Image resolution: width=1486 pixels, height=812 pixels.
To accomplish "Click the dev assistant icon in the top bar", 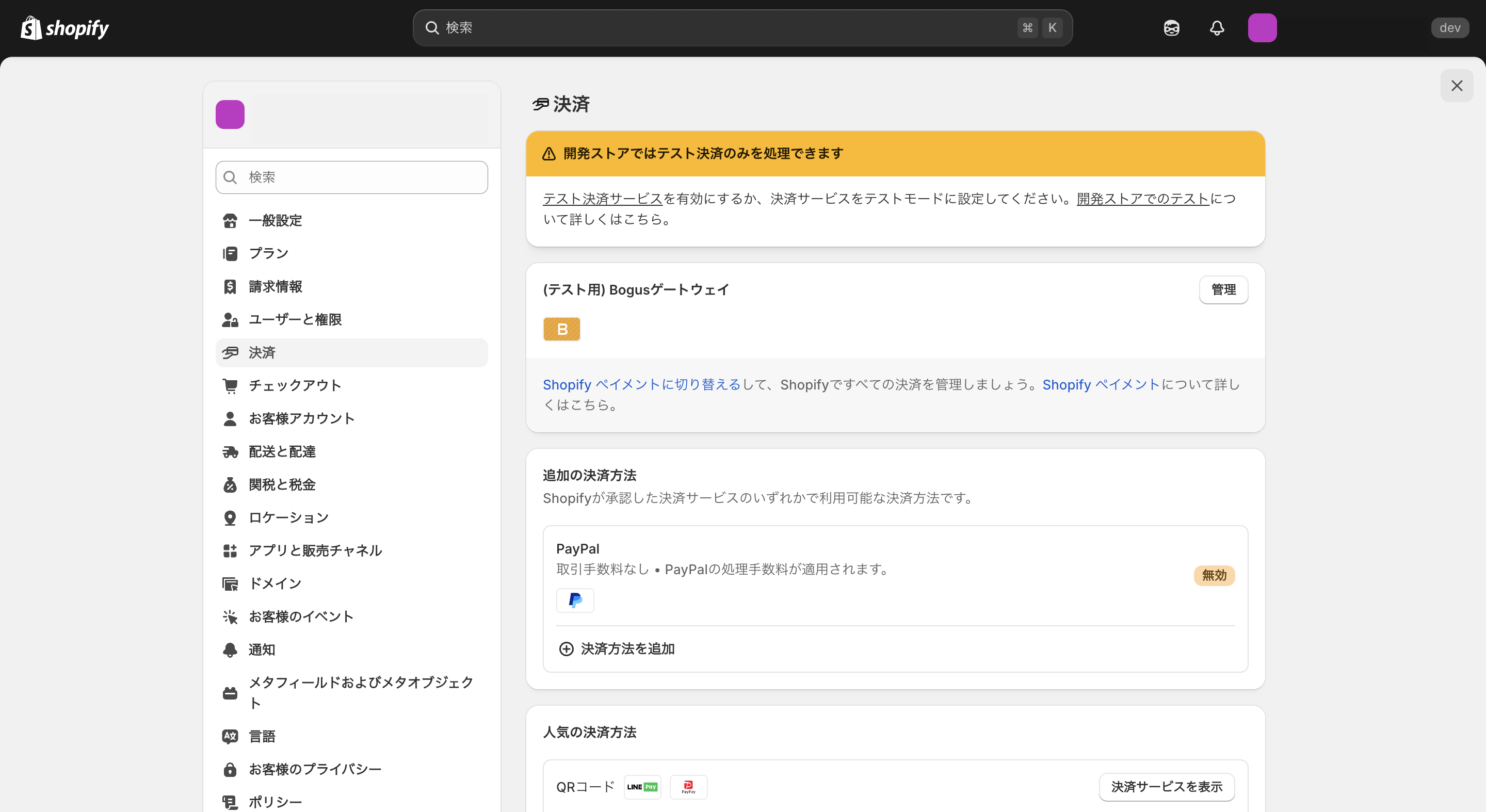I will tap(1171, 28).
